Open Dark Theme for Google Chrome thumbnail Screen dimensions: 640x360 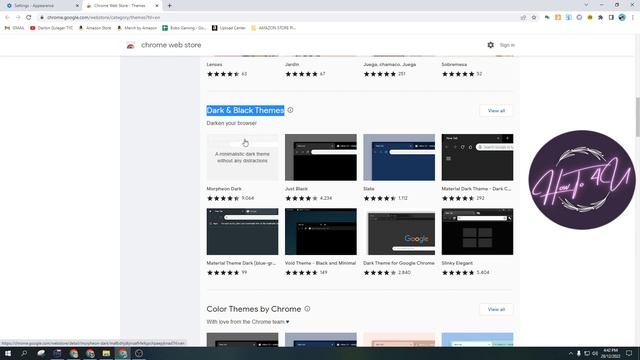(x=399, y=231)
